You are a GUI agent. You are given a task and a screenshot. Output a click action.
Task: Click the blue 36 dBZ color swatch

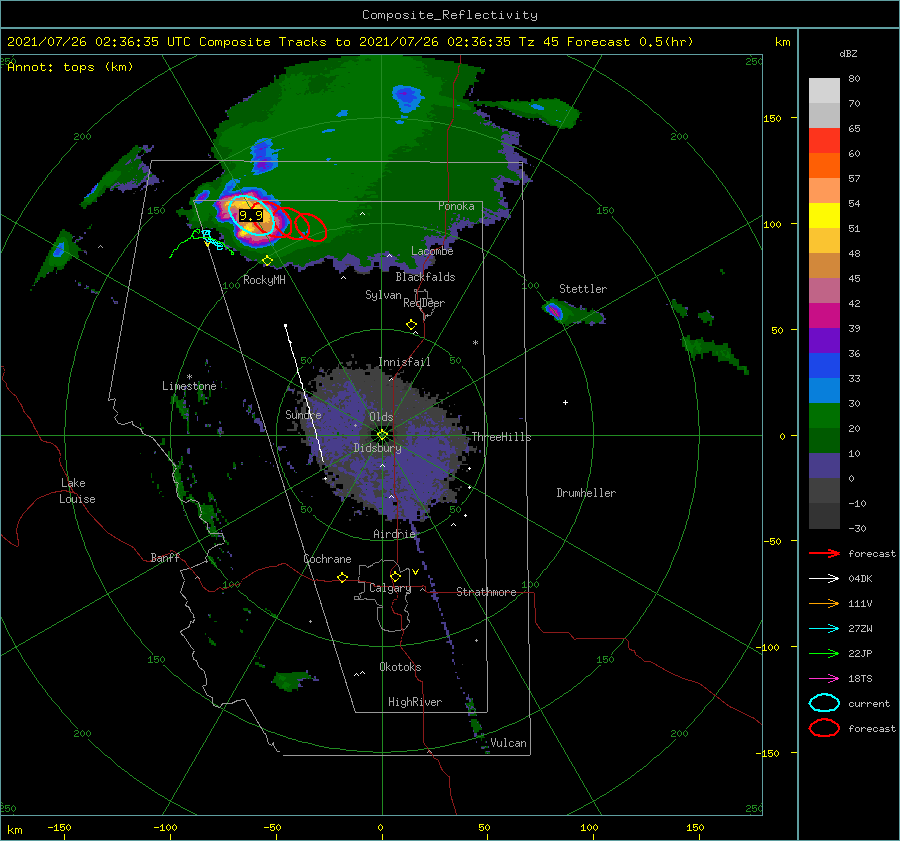click(824, 366)
